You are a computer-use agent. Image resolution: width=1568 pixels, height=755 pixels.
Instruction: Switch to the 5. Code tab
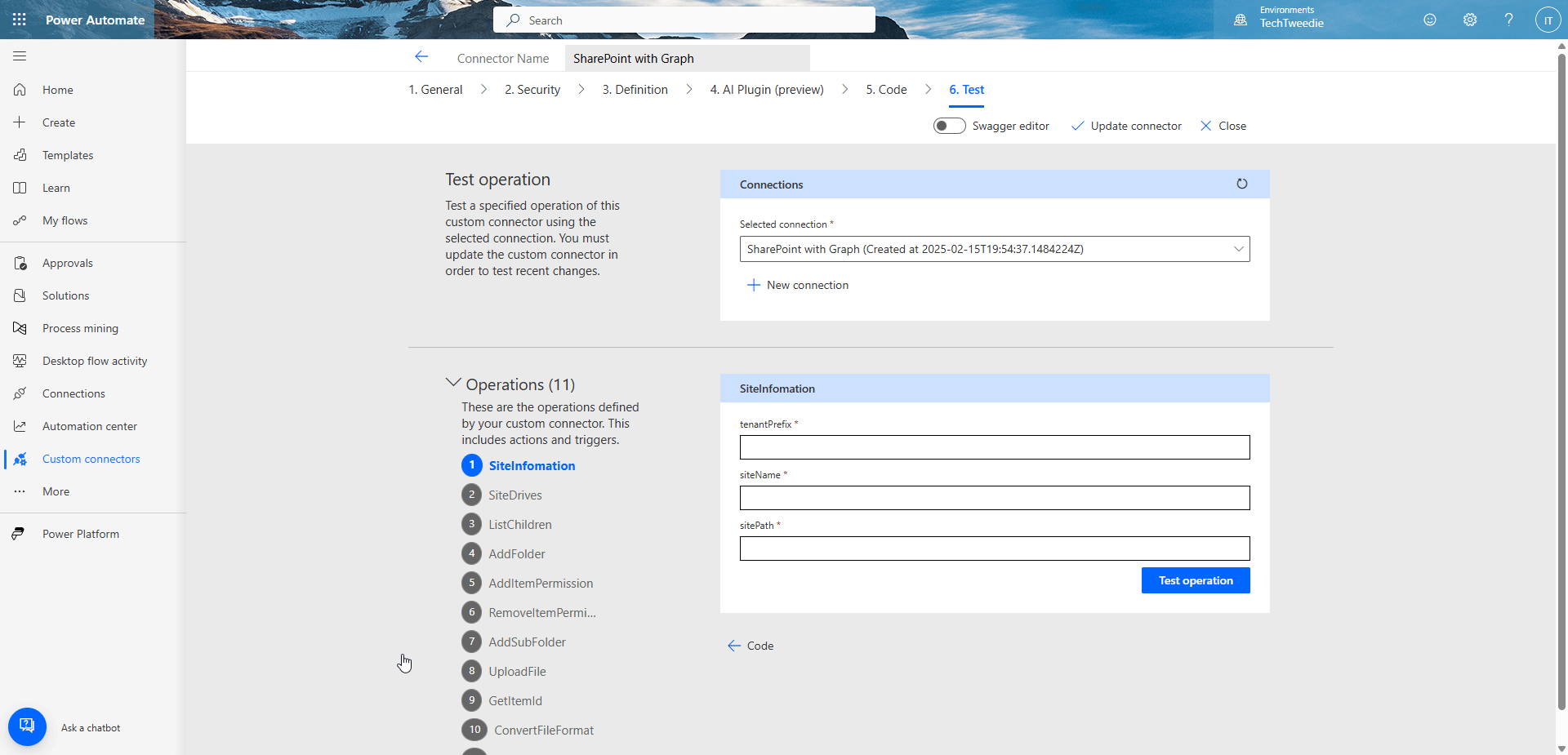pyautogui.click(x=886, y=90)
